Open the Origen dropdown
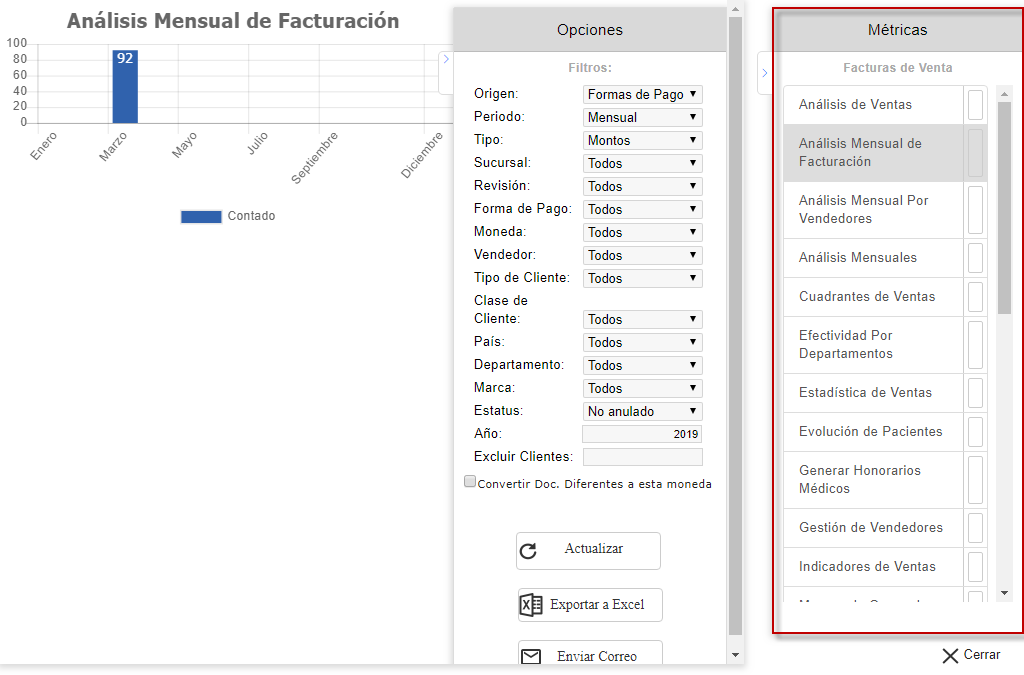Viewport: 1024px width, 675px height. point(643,94)
